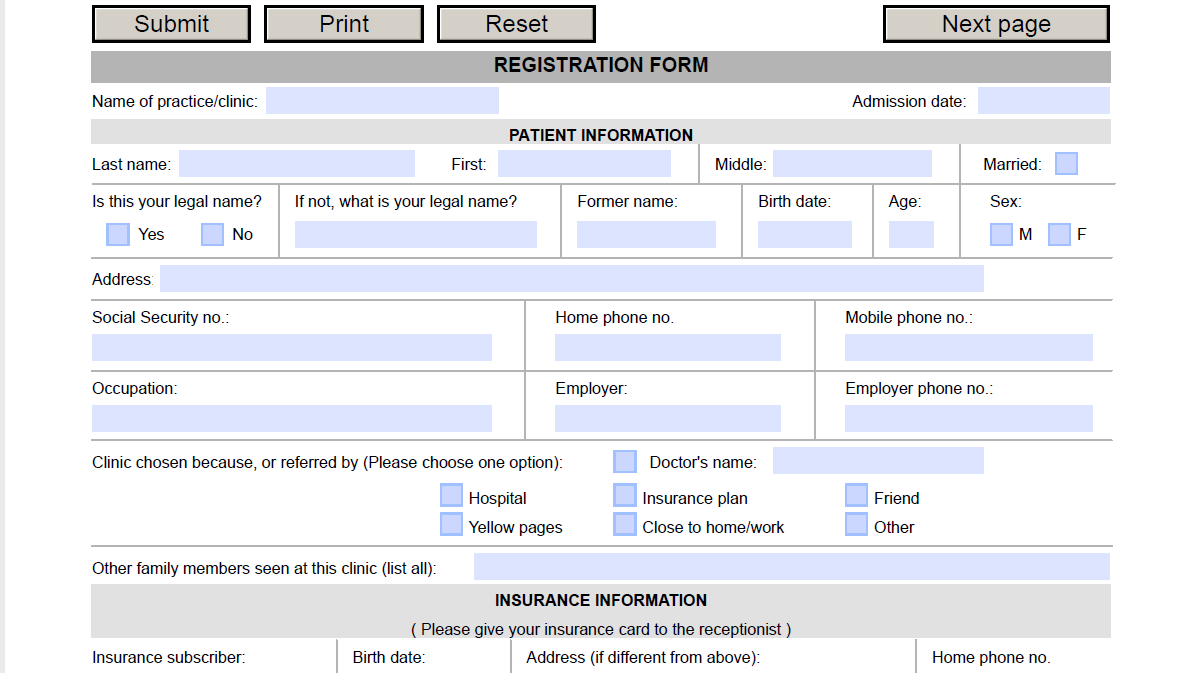Click the patient Home phone no. field
The image size is (1198, 673).
668,348
